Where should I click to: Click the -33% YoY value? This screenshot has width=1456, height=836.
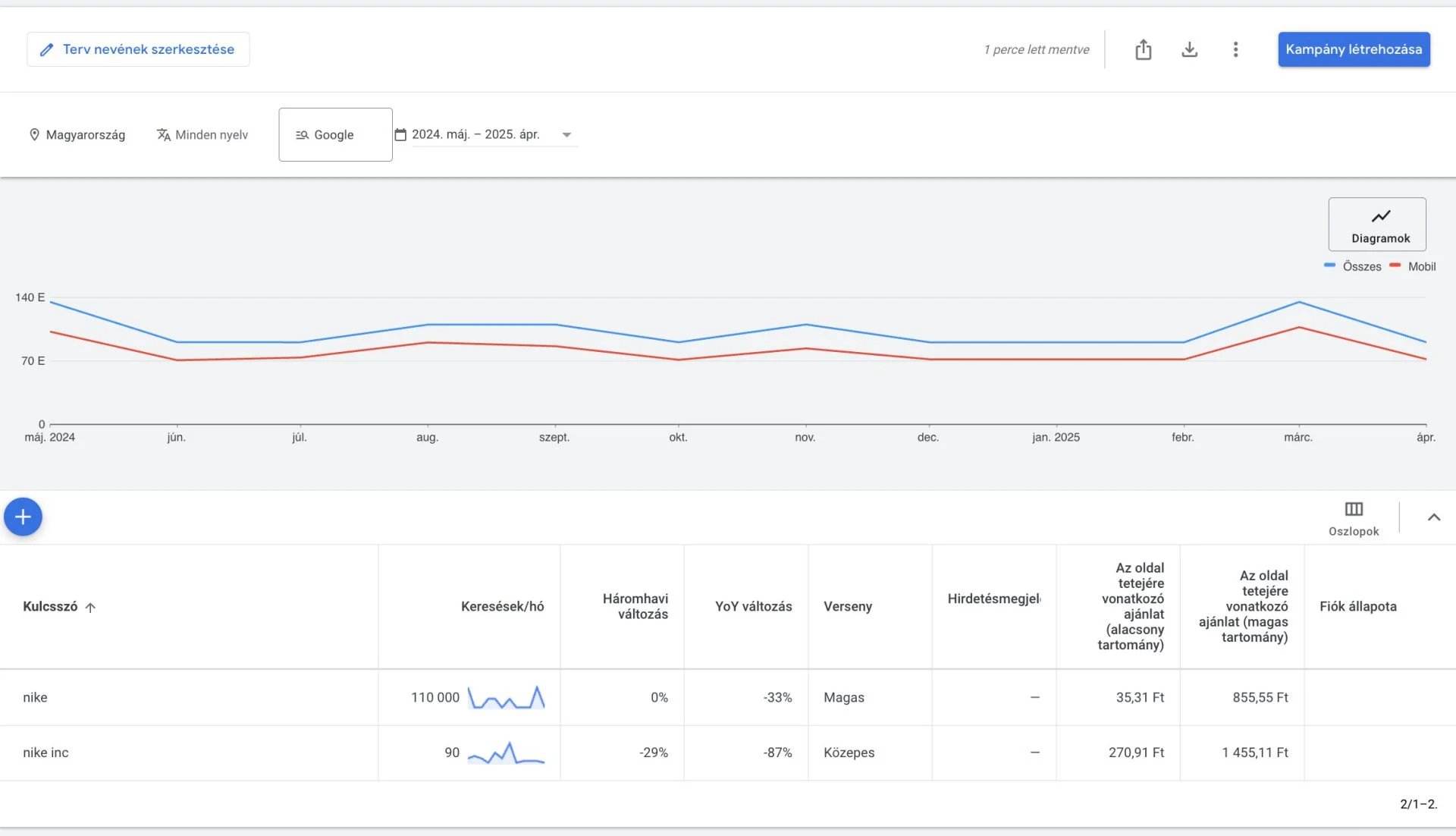click(x=777, y=697)
